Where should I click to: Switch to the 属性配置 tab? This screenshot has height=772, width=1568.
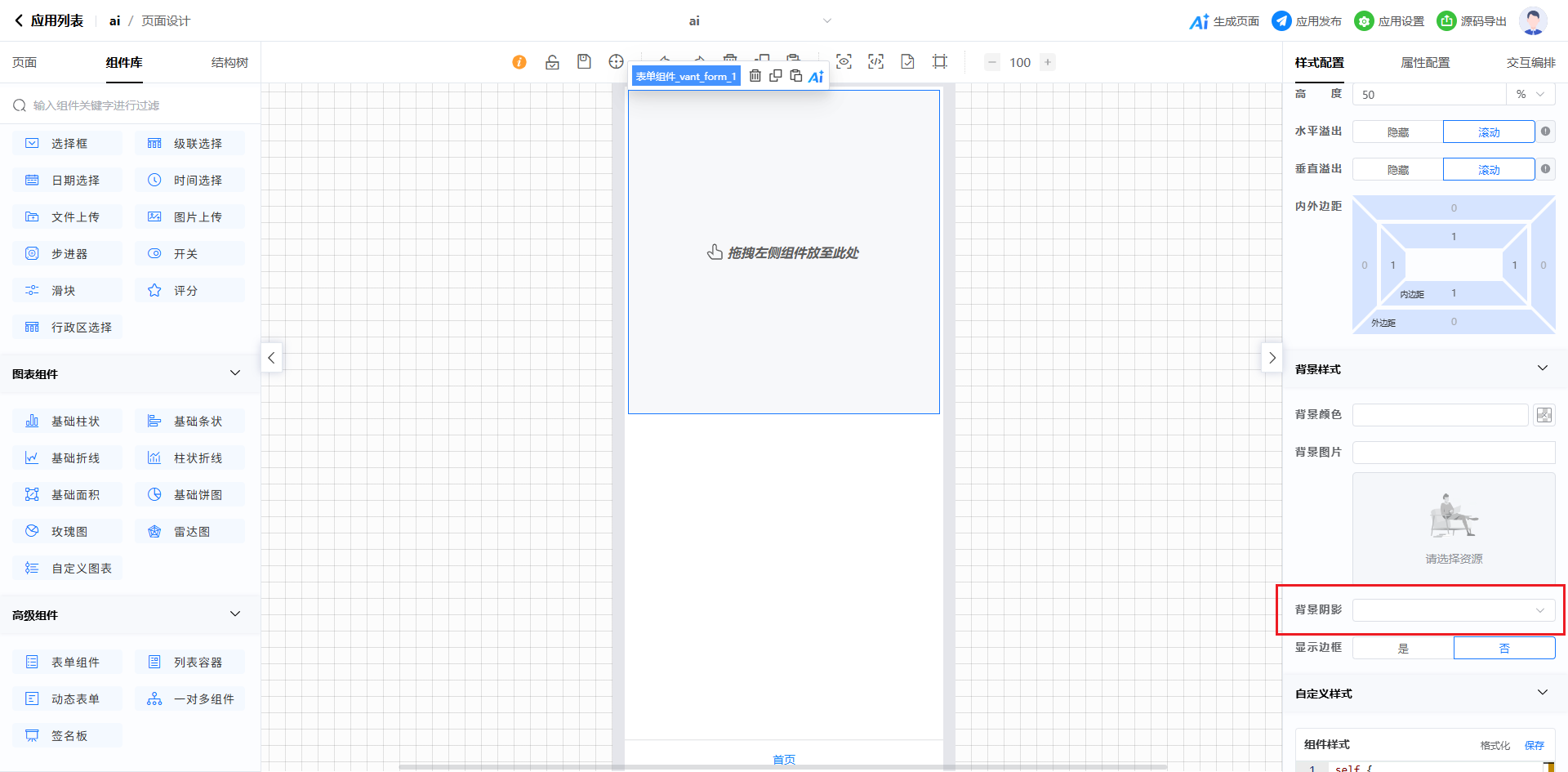1425,63
